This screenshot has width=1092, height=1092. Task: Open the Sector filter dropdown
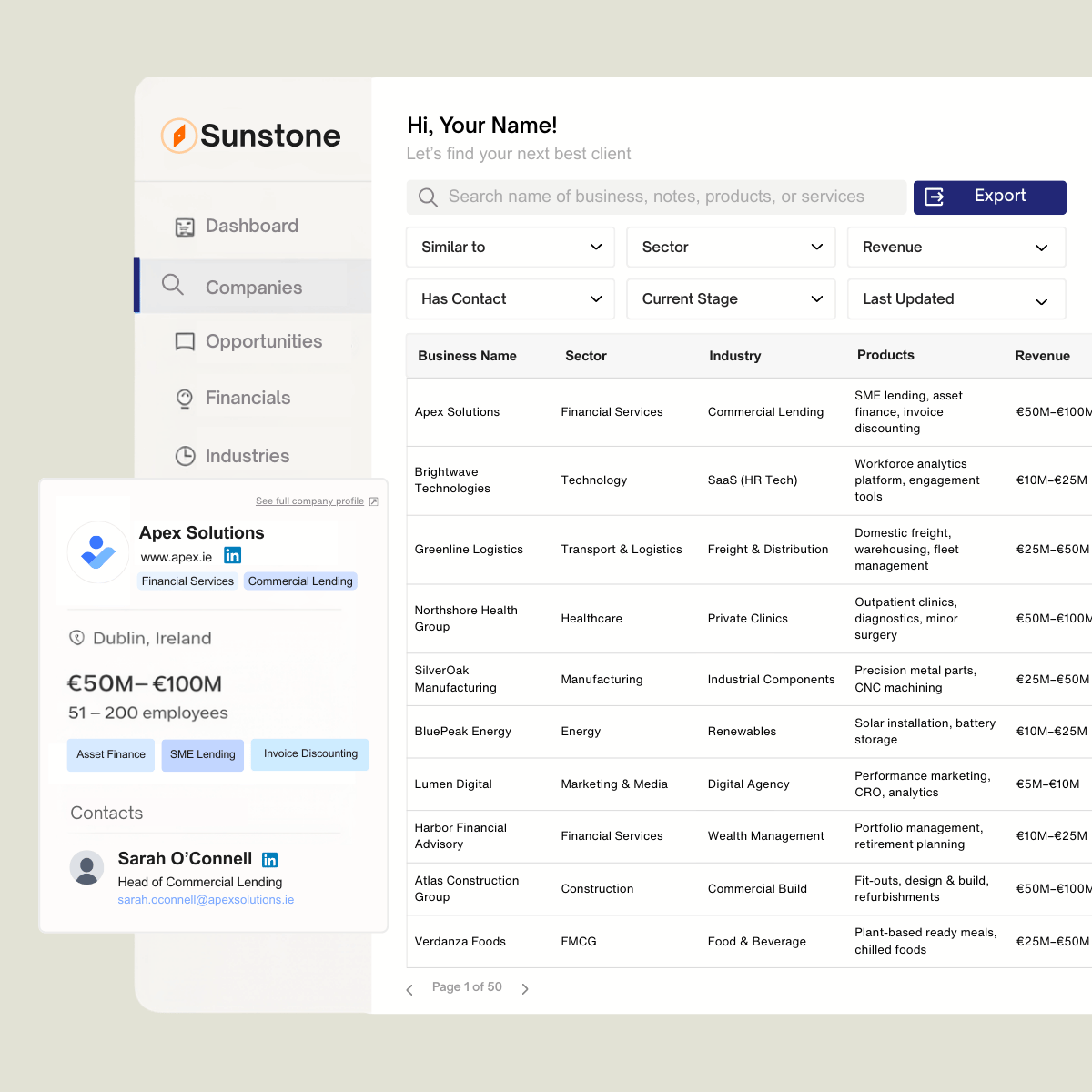(731, 247)
